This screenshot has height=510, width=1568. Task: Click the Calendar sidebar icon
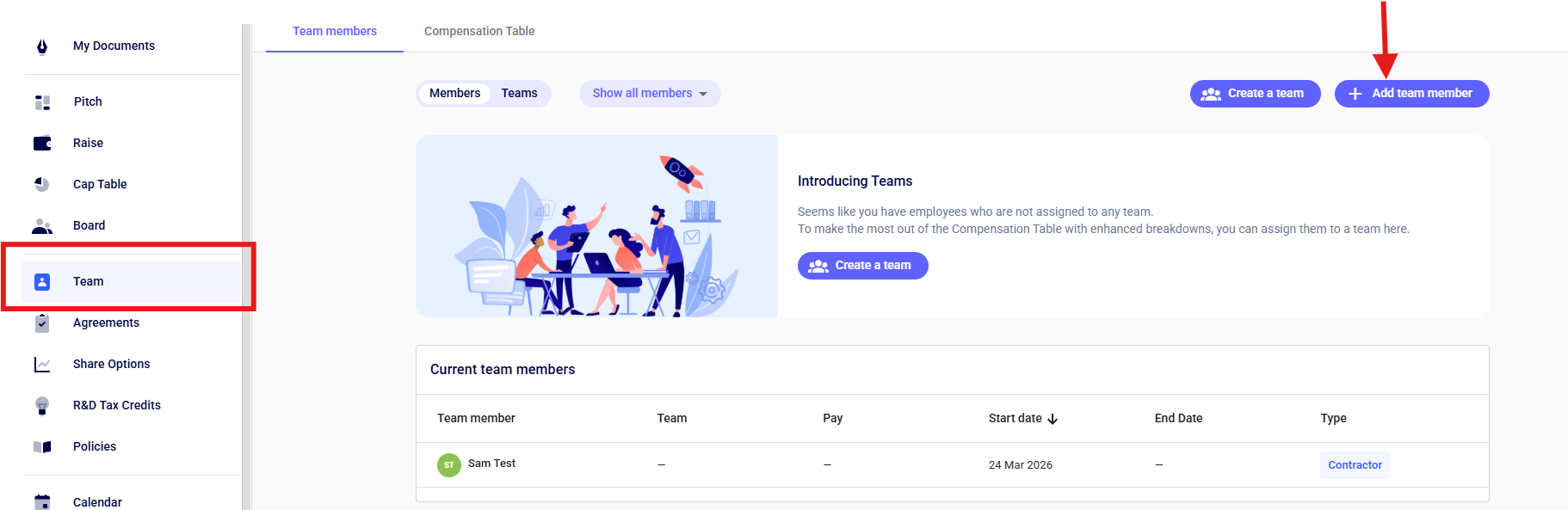42,502
